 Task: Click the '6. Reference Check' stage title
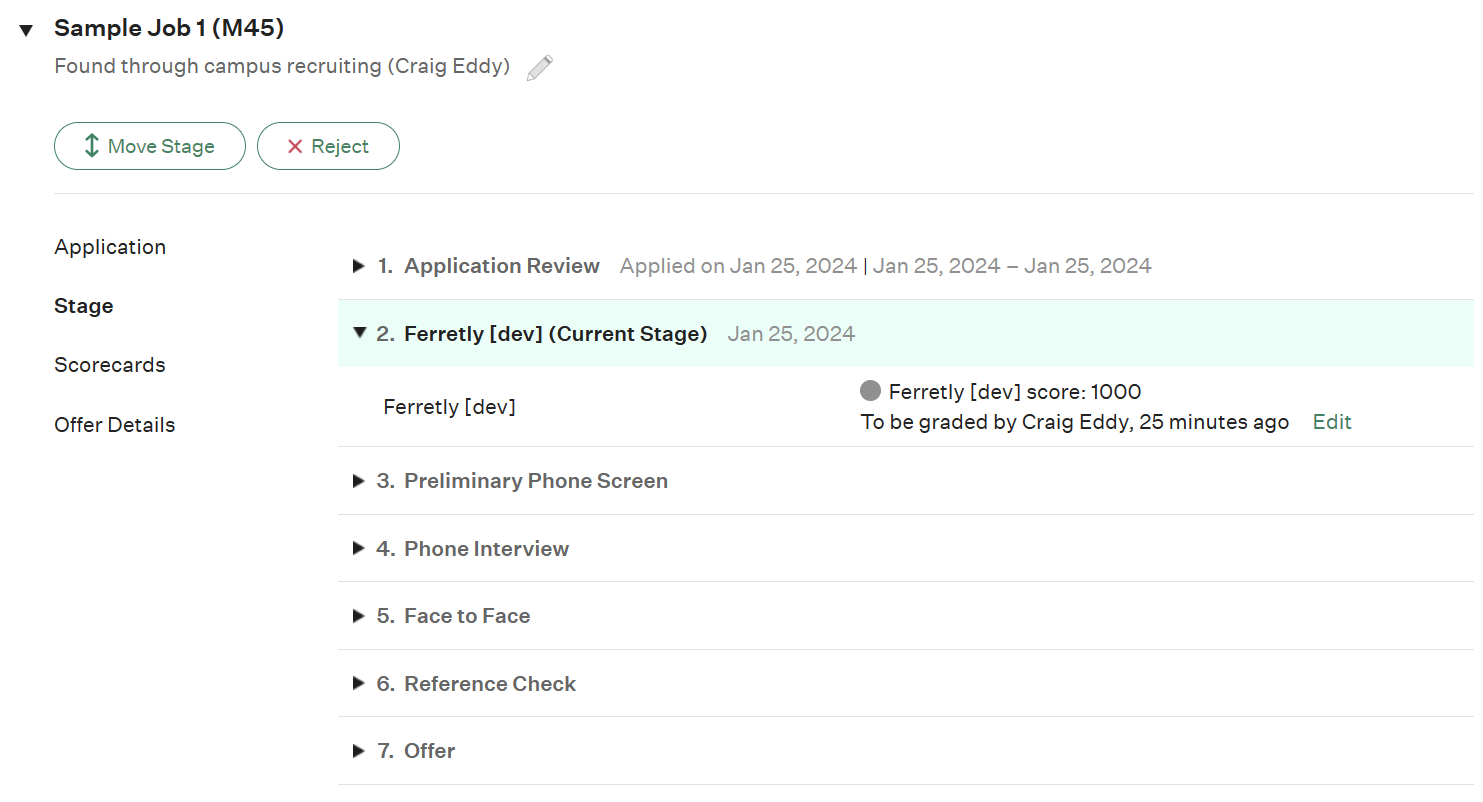click(x=476, y=684)
